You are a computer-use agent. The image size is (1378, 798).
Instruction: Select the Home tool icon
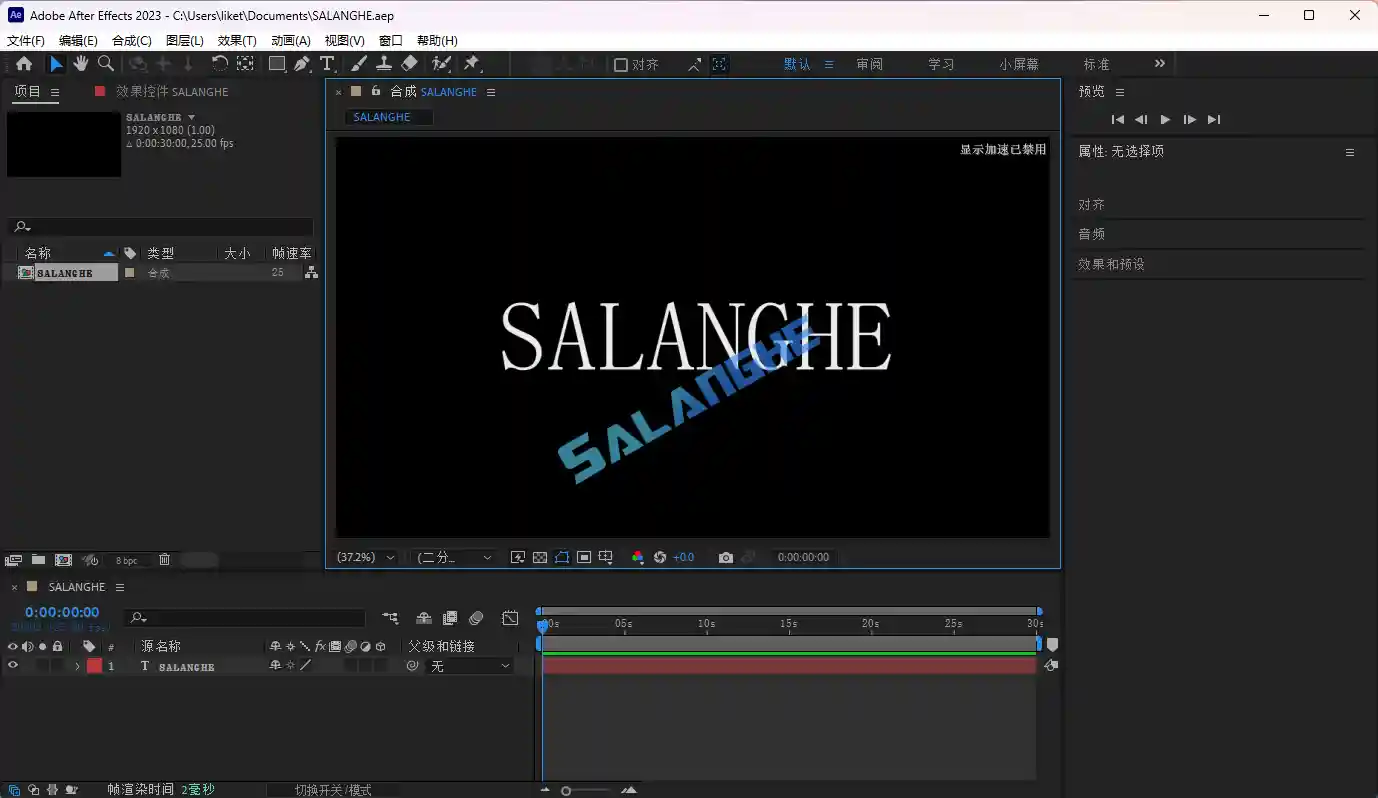(23, 63)
